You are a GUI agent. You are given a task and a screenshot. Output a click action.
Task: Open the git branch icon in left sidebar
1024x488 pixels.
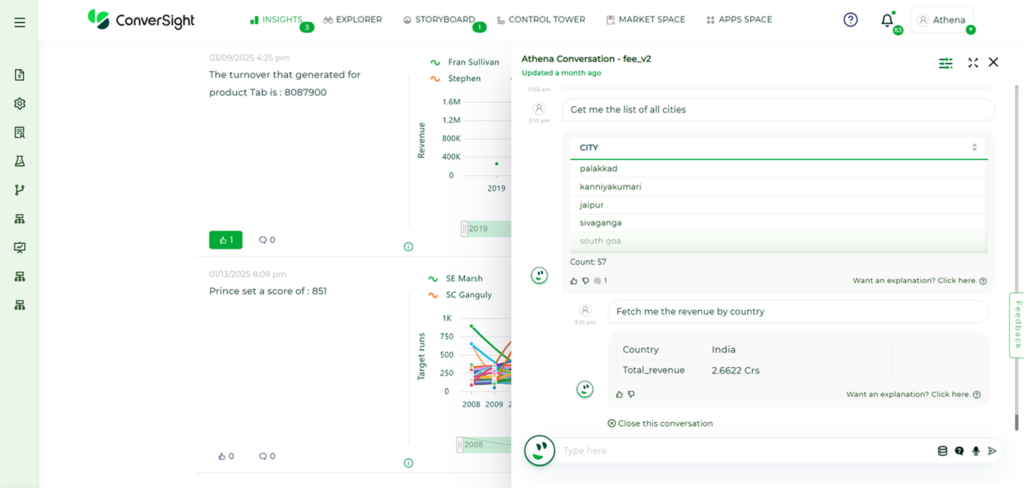(20, 190)
